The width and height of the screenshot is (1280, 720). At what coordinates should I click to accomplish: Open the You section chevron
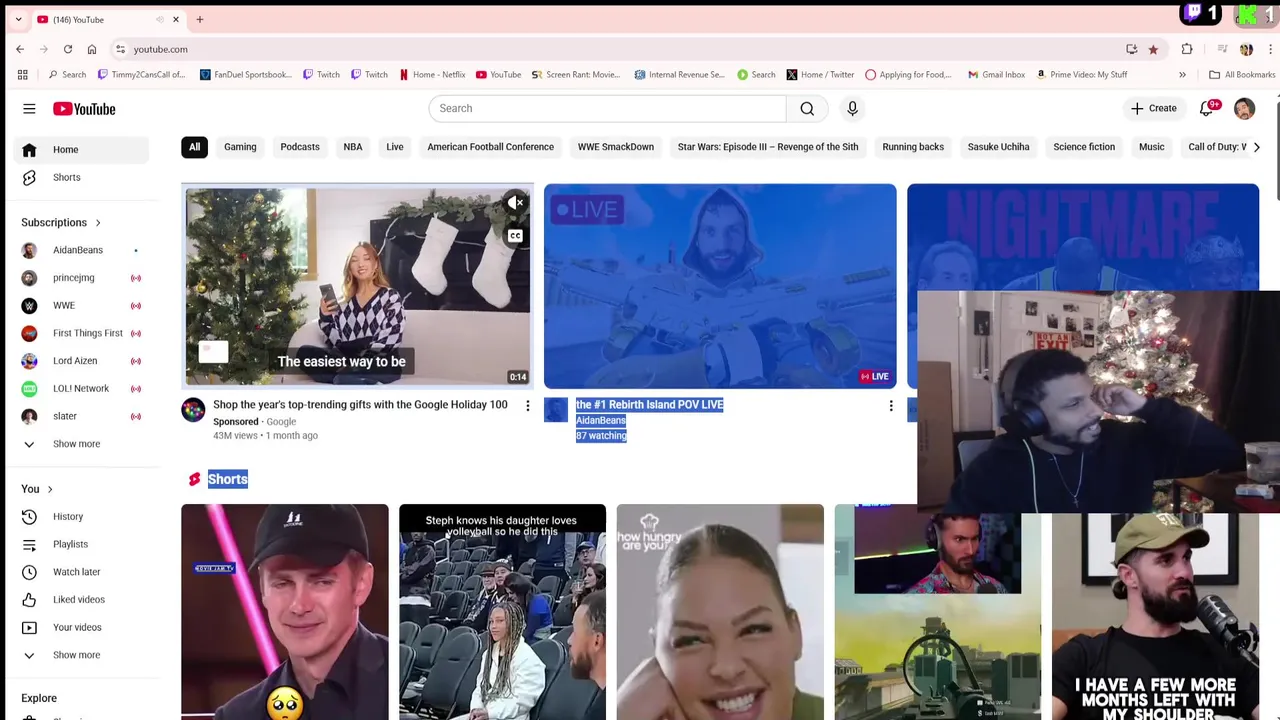50,489
